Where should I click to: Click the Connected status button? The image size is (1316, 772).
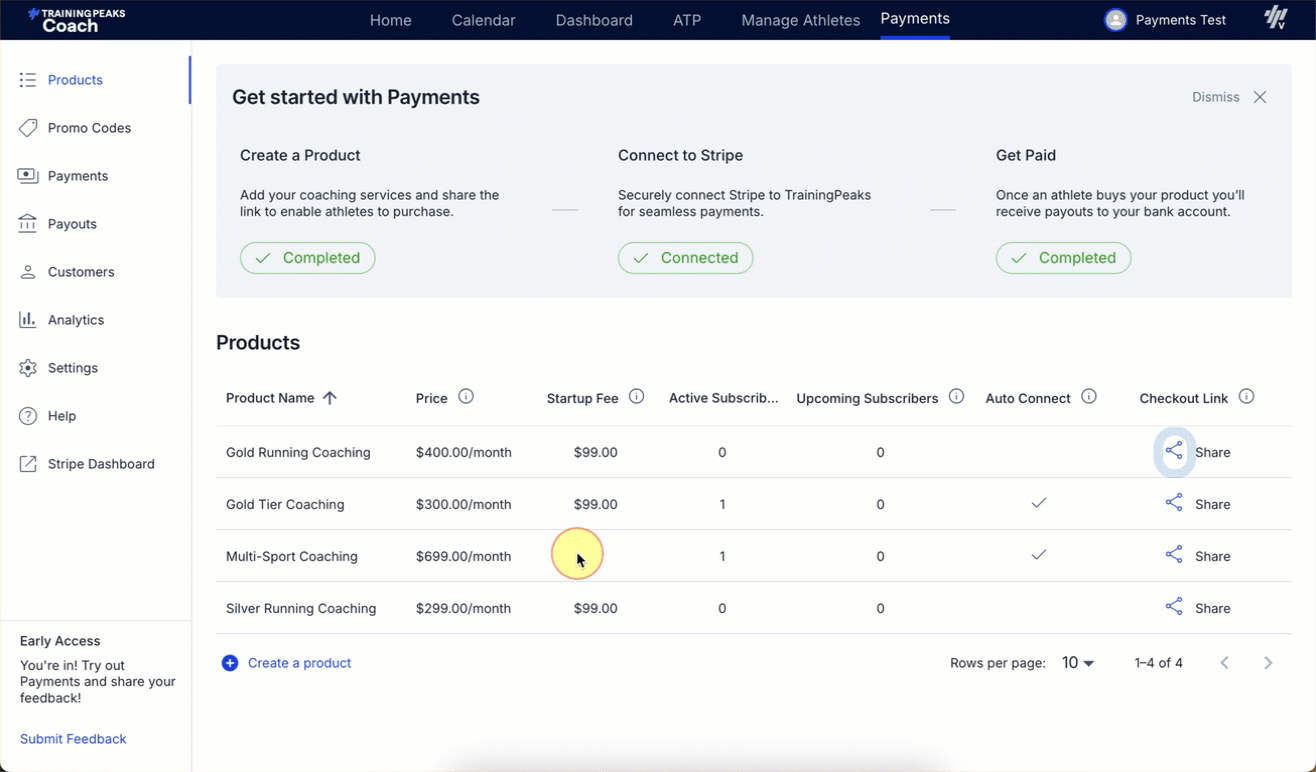point(686,258)
